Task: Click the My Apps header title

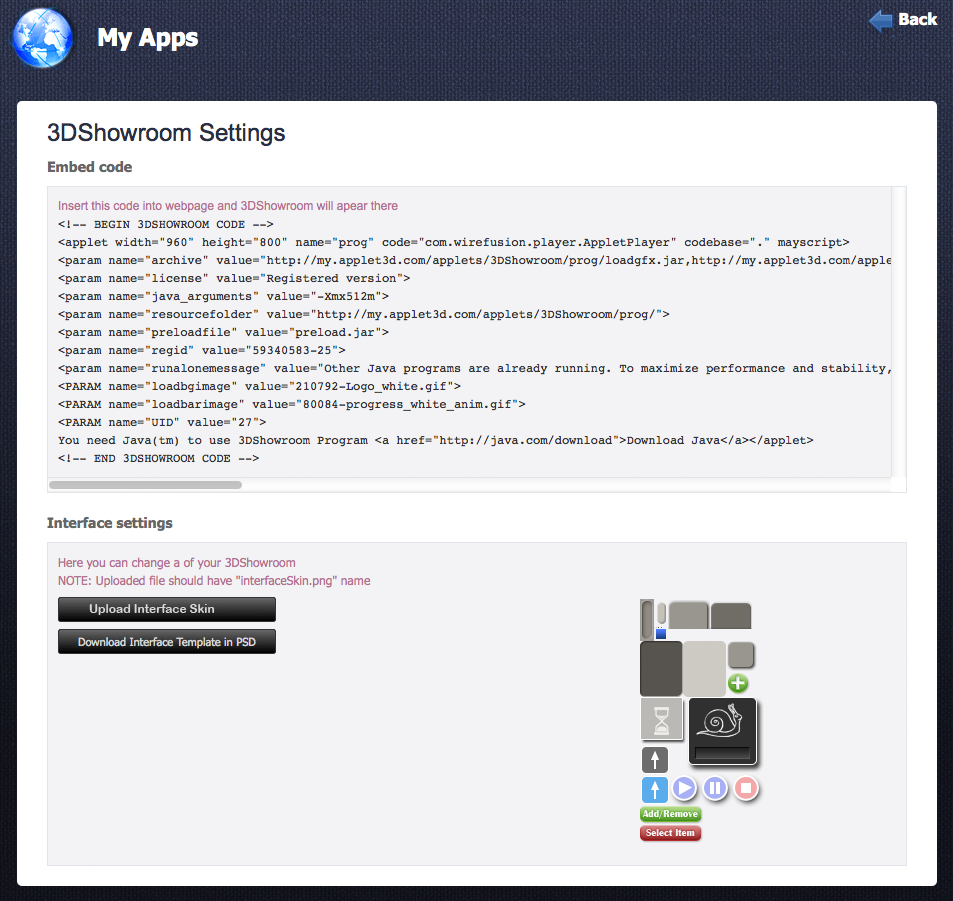Action: [147, 38]
